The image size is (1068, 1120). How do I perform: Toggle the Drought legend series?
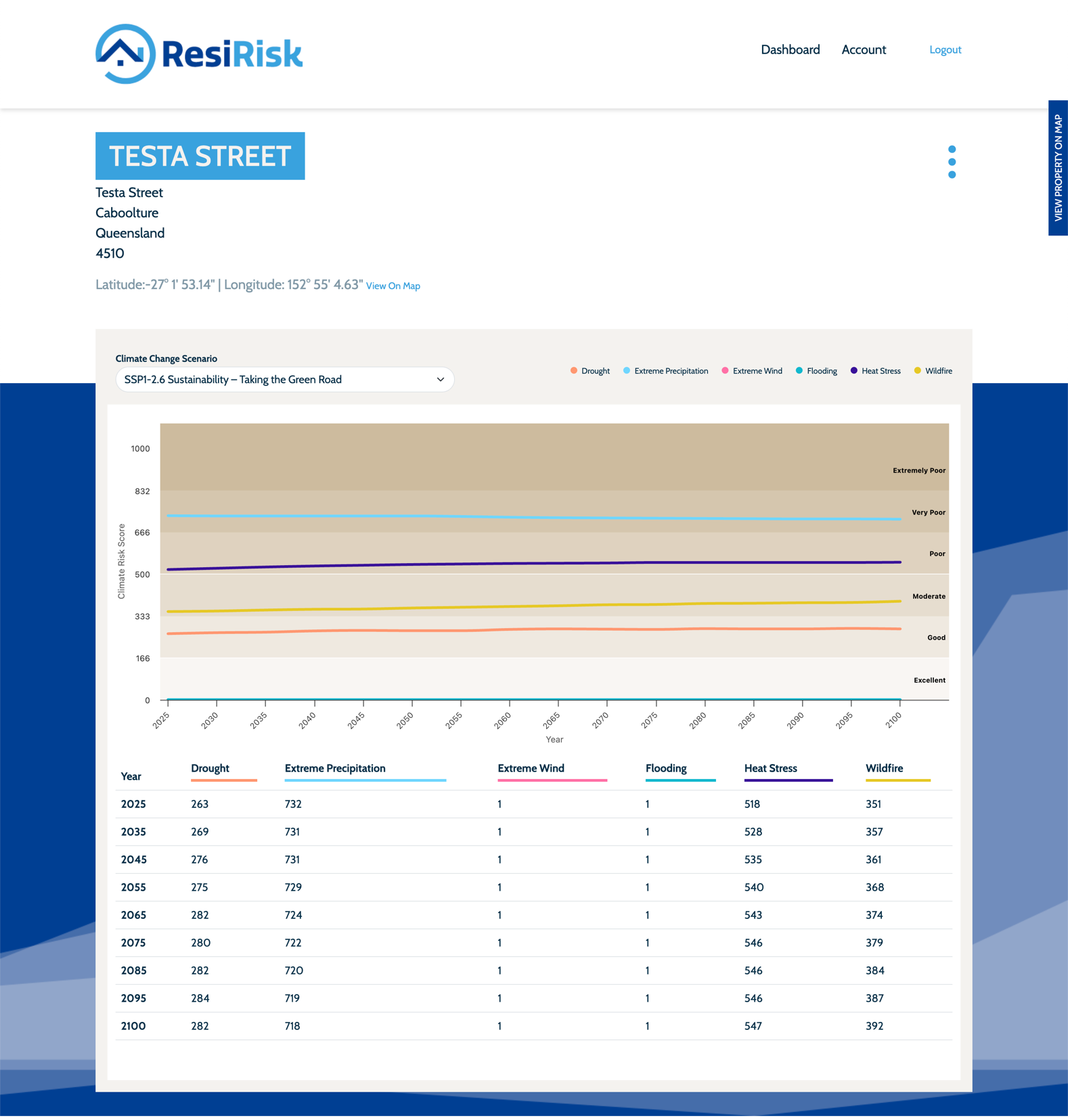coord(589,371)
